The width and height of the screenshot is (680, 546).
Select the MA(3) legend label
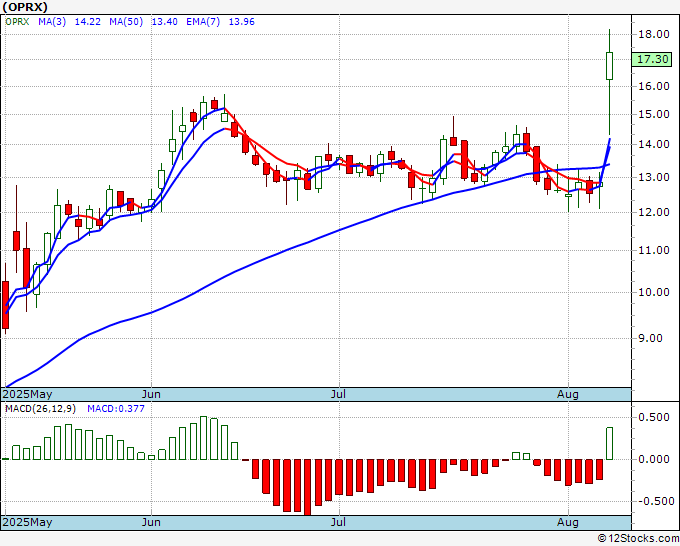(x=52, y=22)
